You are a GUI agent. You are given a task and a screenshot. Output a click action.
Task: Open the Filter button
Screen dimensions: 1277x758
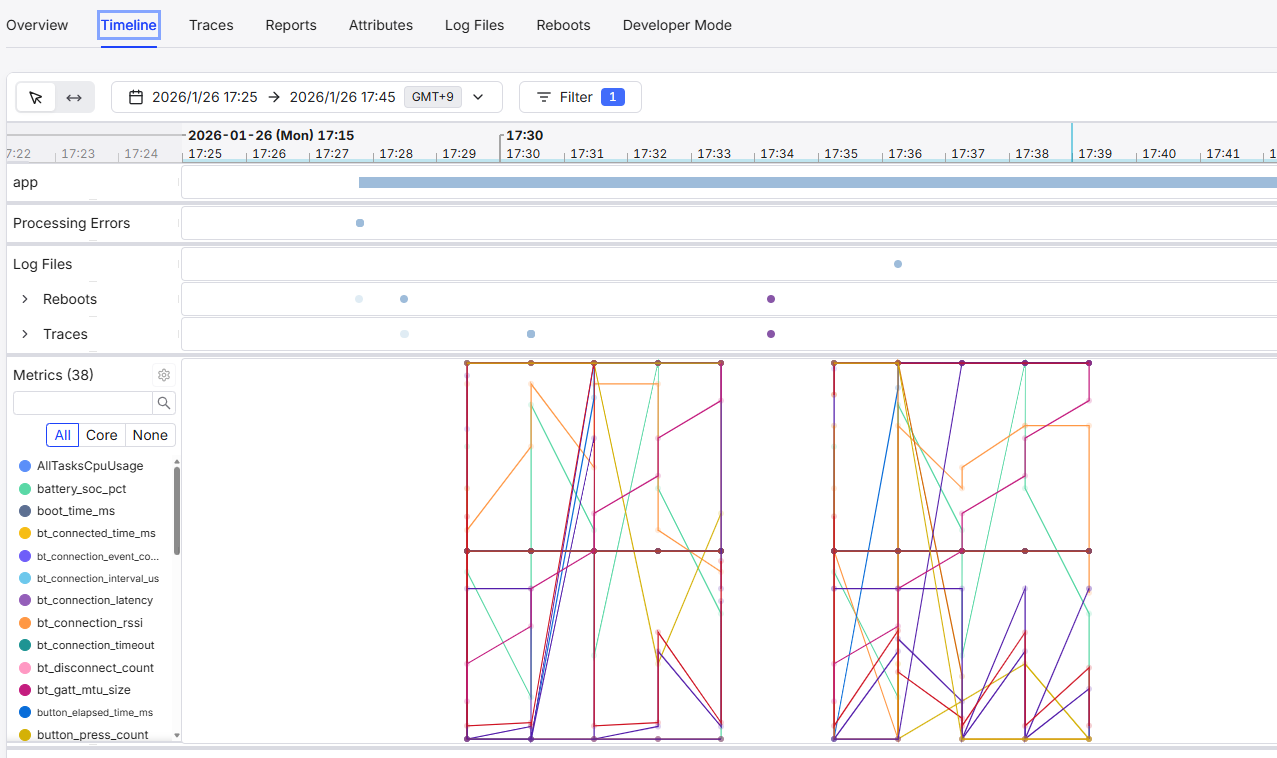580,97
